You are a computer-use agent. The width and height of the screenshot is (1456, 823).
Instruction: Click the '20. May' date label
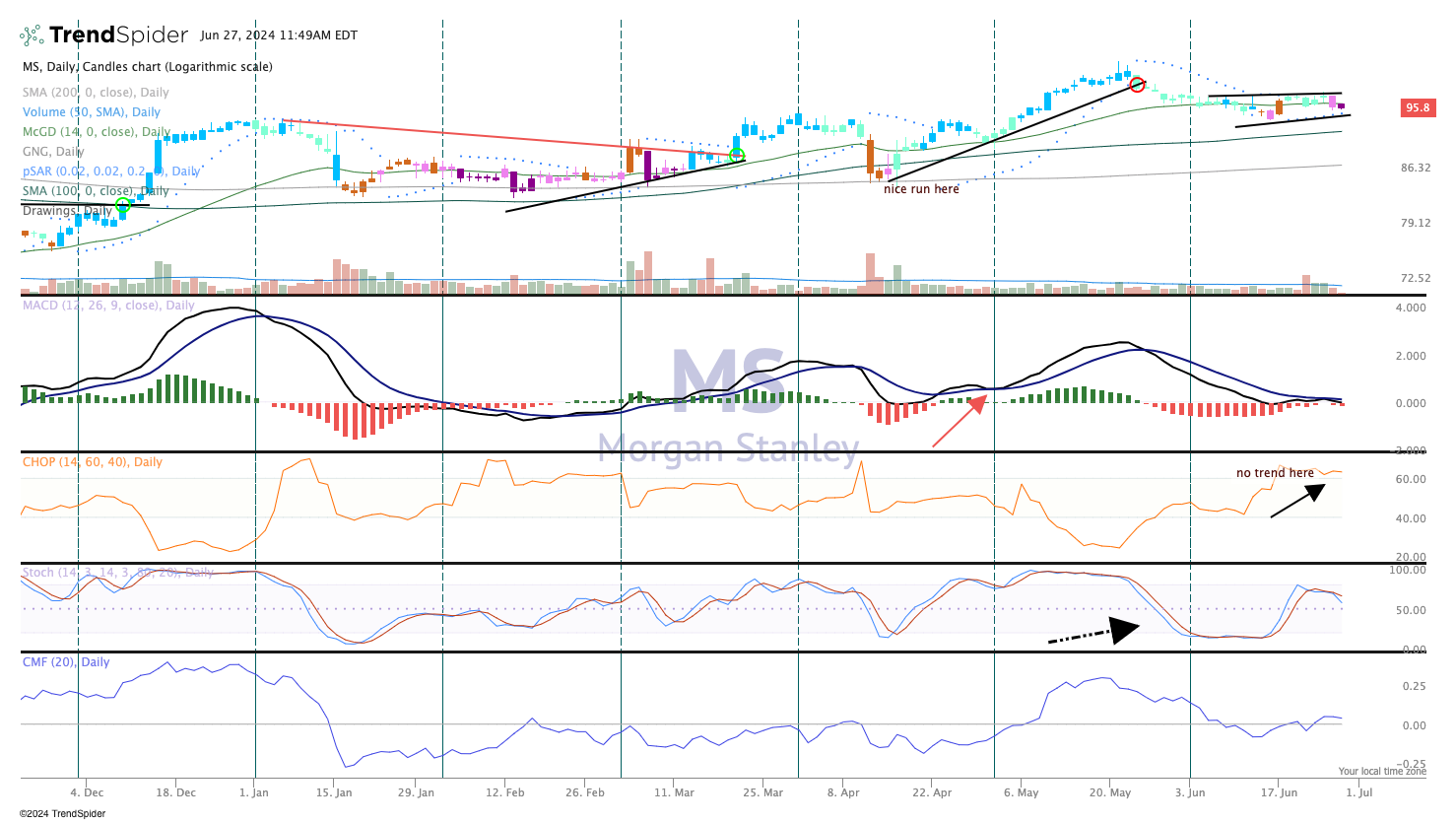click(1110, 792)
